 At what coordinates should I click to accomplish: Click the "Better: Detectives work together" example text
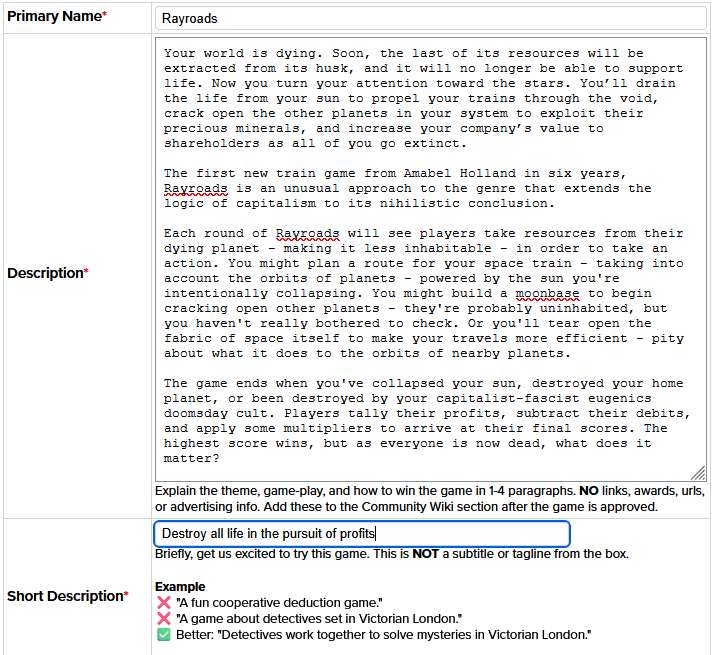click(x=383, y=635)
